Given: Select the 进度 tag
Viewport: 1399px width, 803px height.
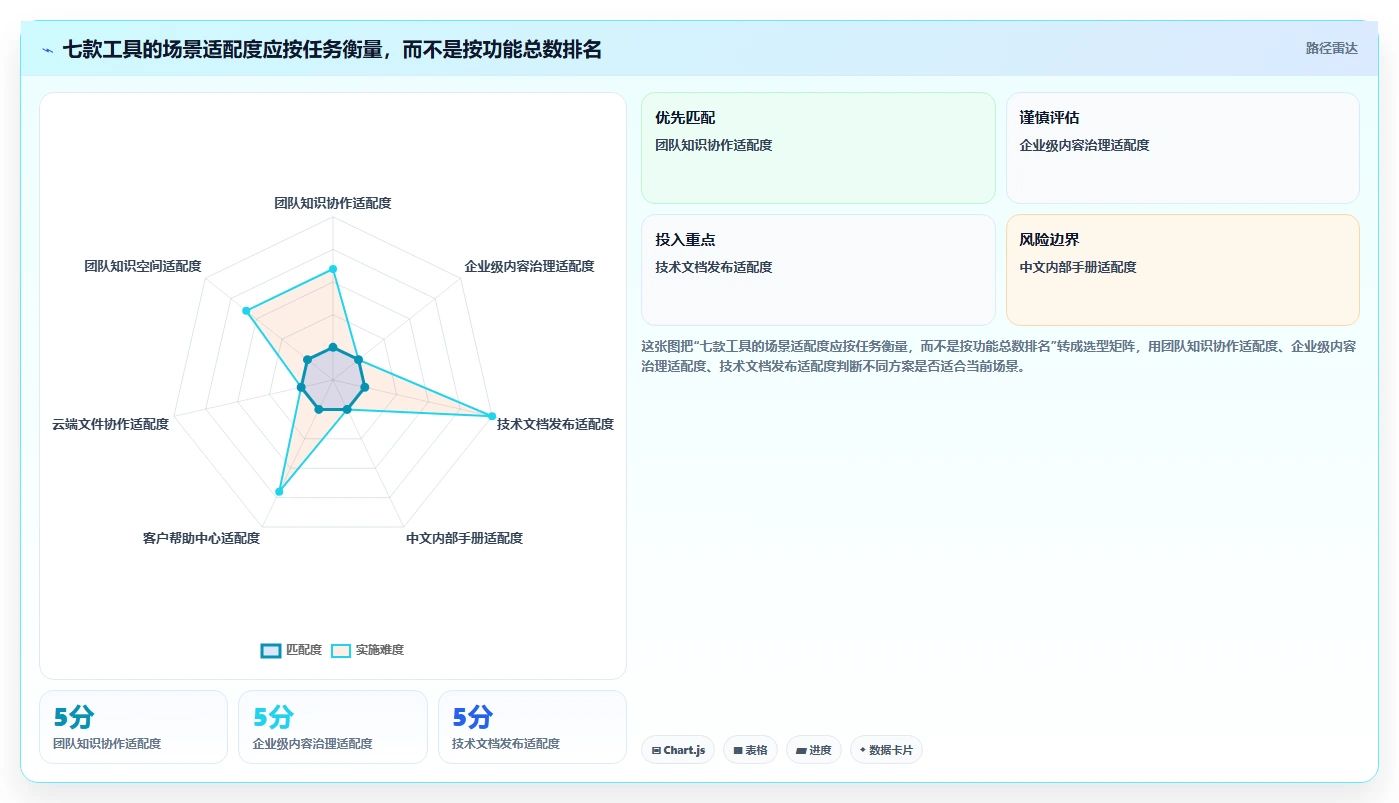Looking at the screenshot, I should 814,750.
